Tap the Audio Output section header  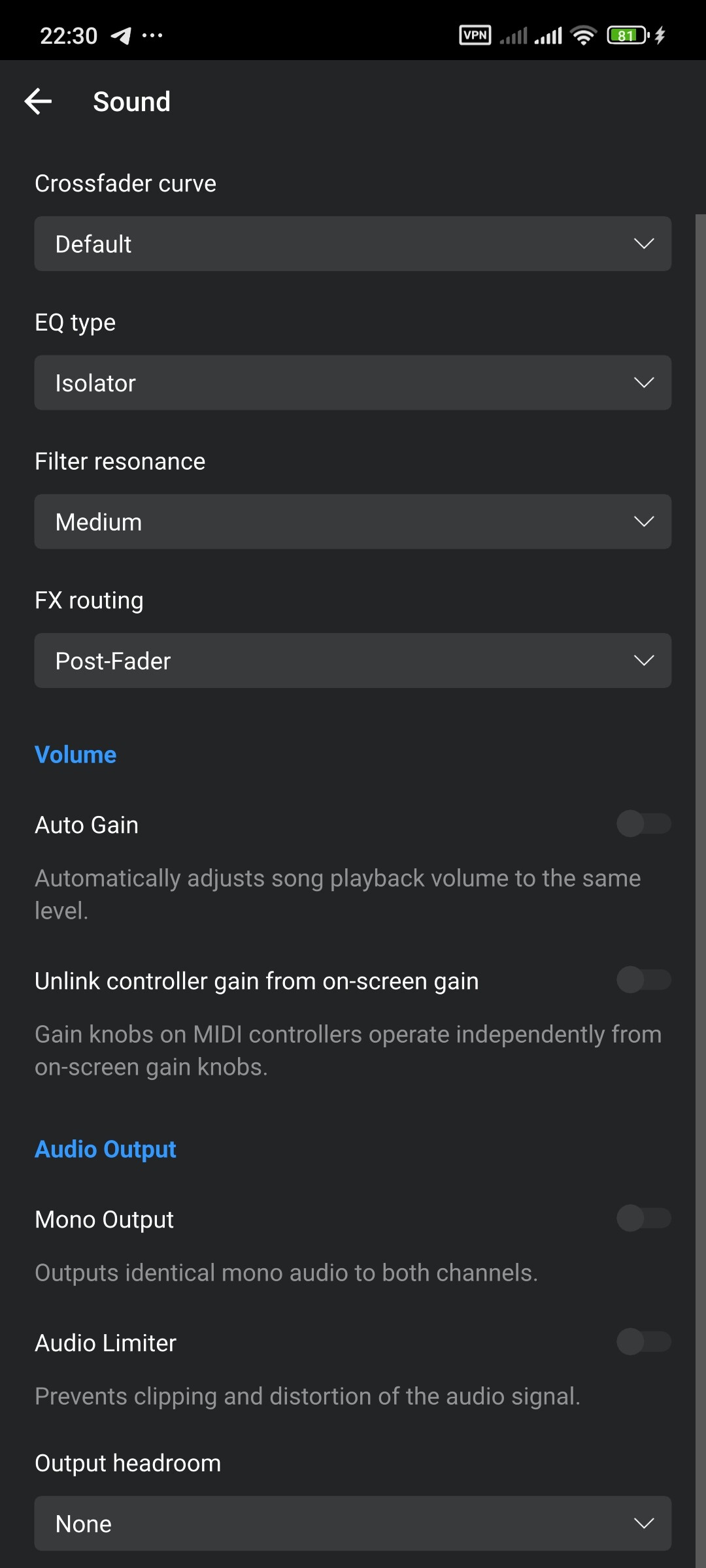[x=105, y=1149]
